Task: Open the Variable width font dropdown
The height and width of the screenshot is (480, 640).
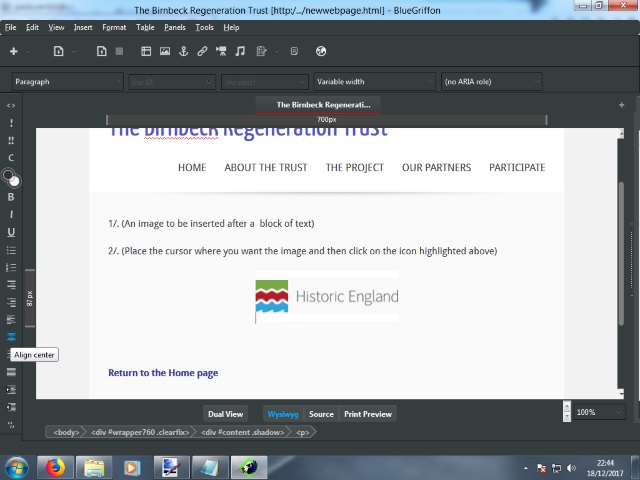Action: tap(374, 82)
